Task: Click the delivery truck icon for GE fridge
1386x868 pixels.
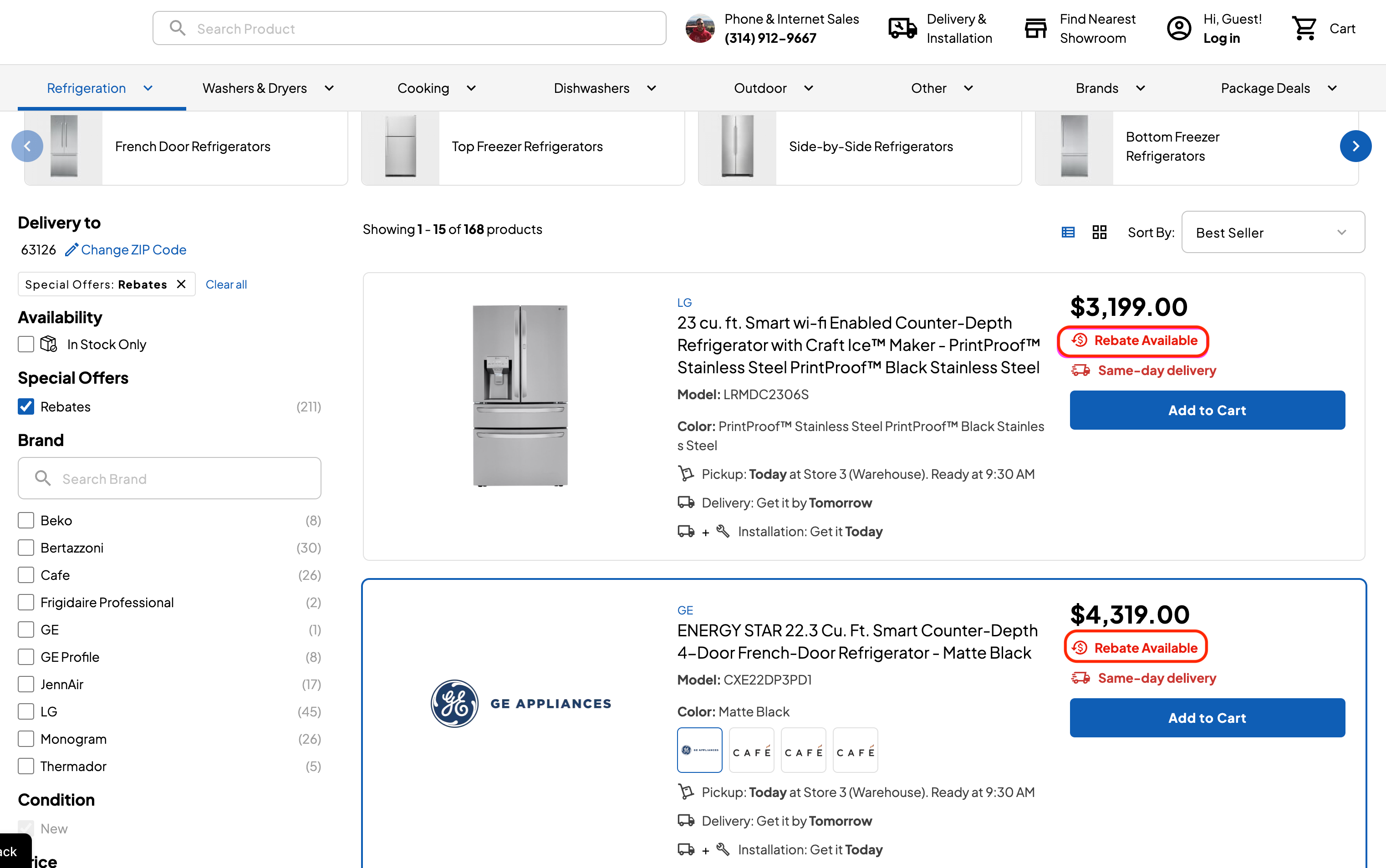Action: point(686,820)
